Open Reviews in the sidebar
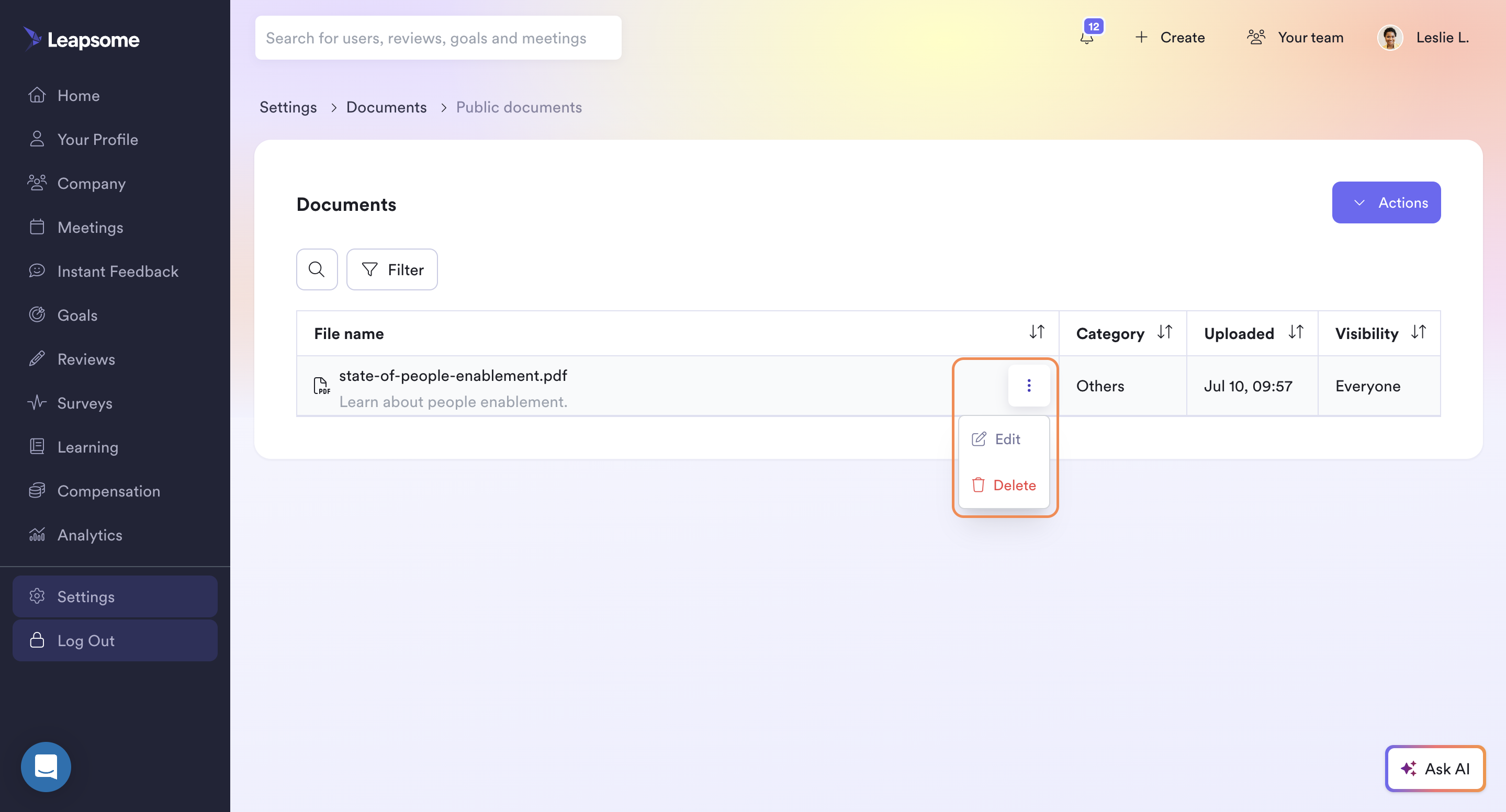The image size is (1506, 812). [71, 358]
